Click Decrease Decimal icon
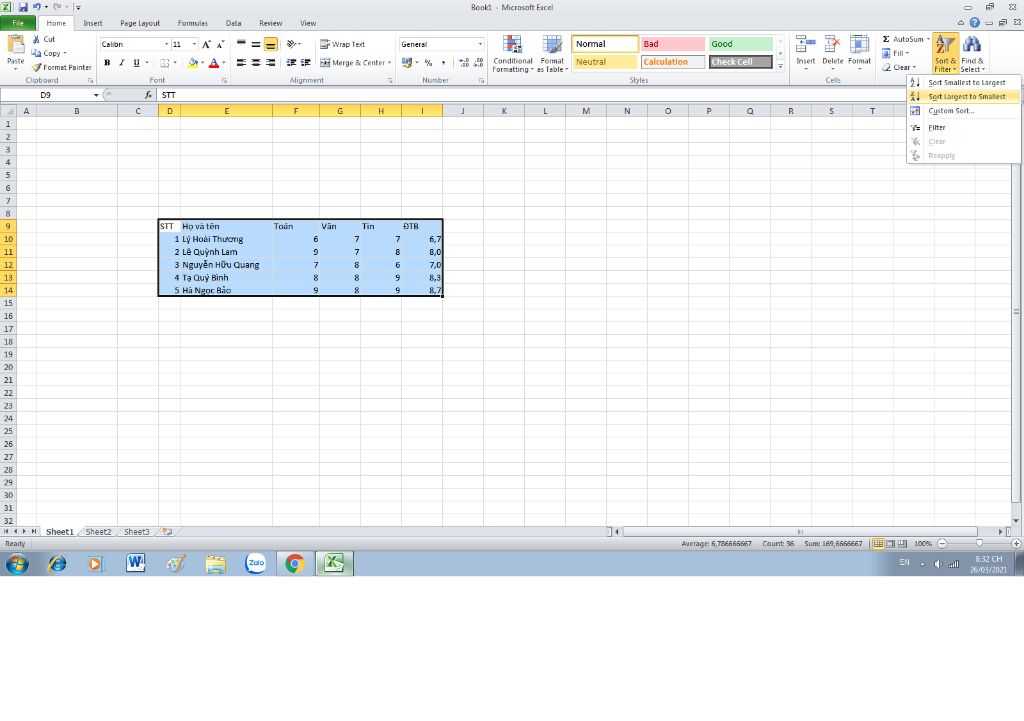This screenshot has height=721, width=1024. pos(479,63)
